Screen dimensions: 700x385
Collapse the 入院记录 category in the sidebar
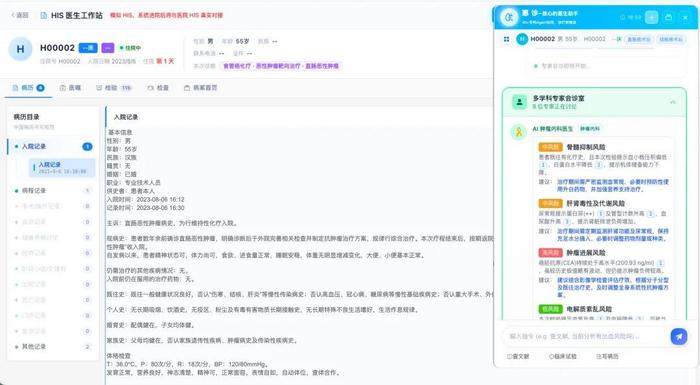coord(53,146)
